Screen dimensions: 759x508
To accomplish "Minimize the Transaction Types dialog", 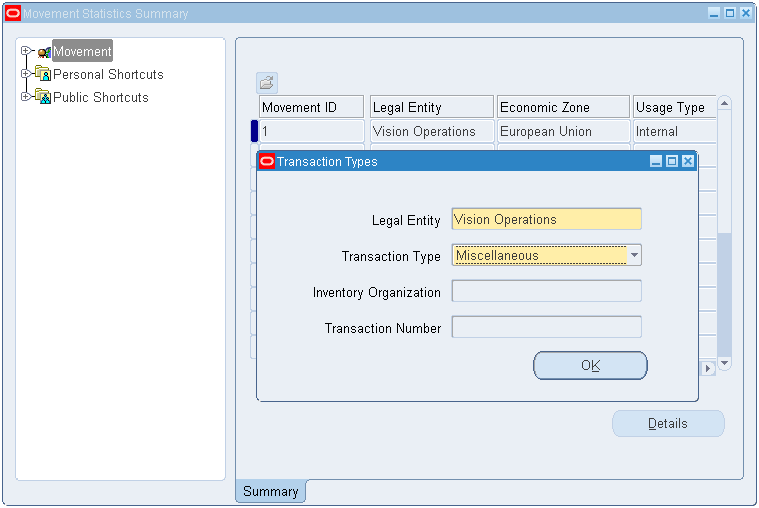I will 656,161.
